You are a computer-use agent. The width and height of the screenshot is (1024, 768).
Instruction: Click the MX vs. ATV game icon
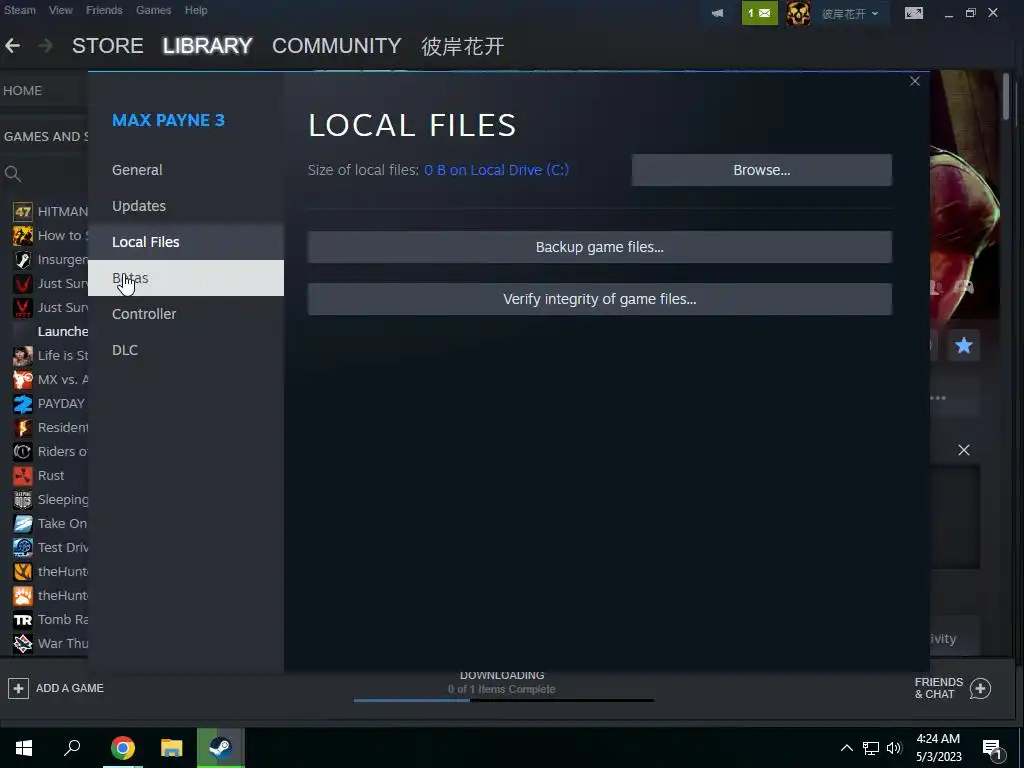(23, 379)
